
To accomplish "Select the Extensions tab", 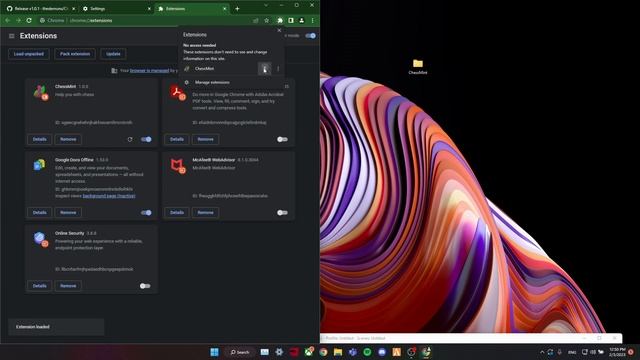I will pyautogui.click(x=192, y=9).
